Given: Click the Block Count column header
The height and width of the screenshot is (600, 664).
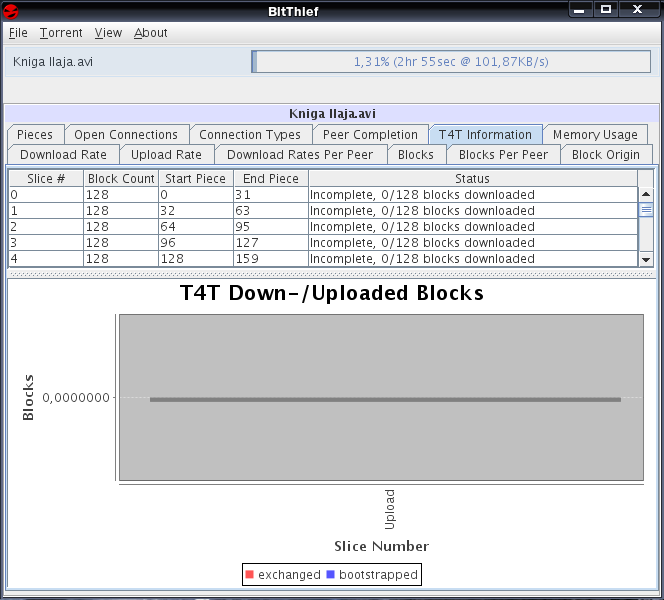Looking at the screenshot, I should [x=121, y=179].
